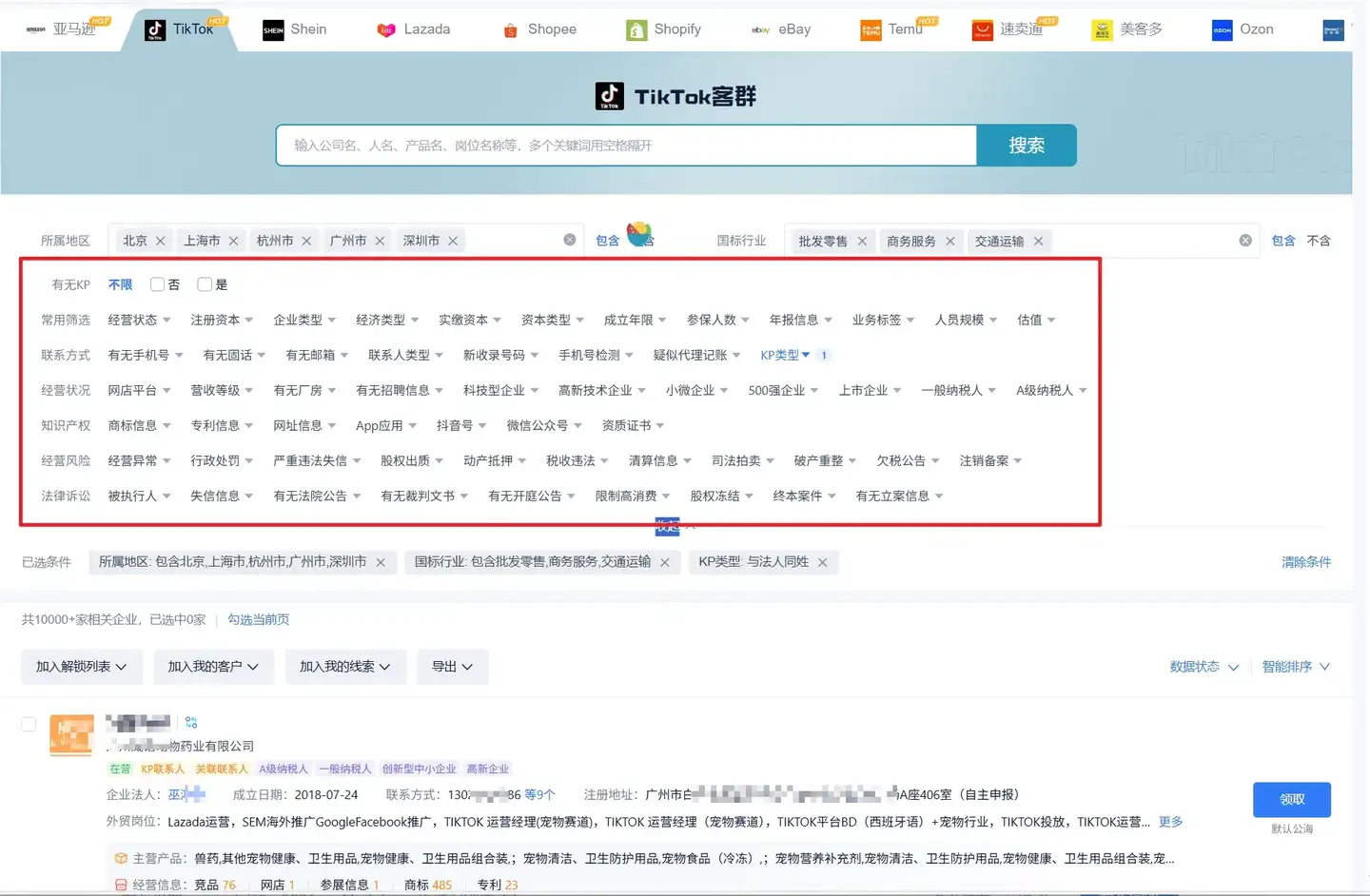The image size is (1370, 896).
Task: Open the 导出 export menu
Action: [453, 667]
